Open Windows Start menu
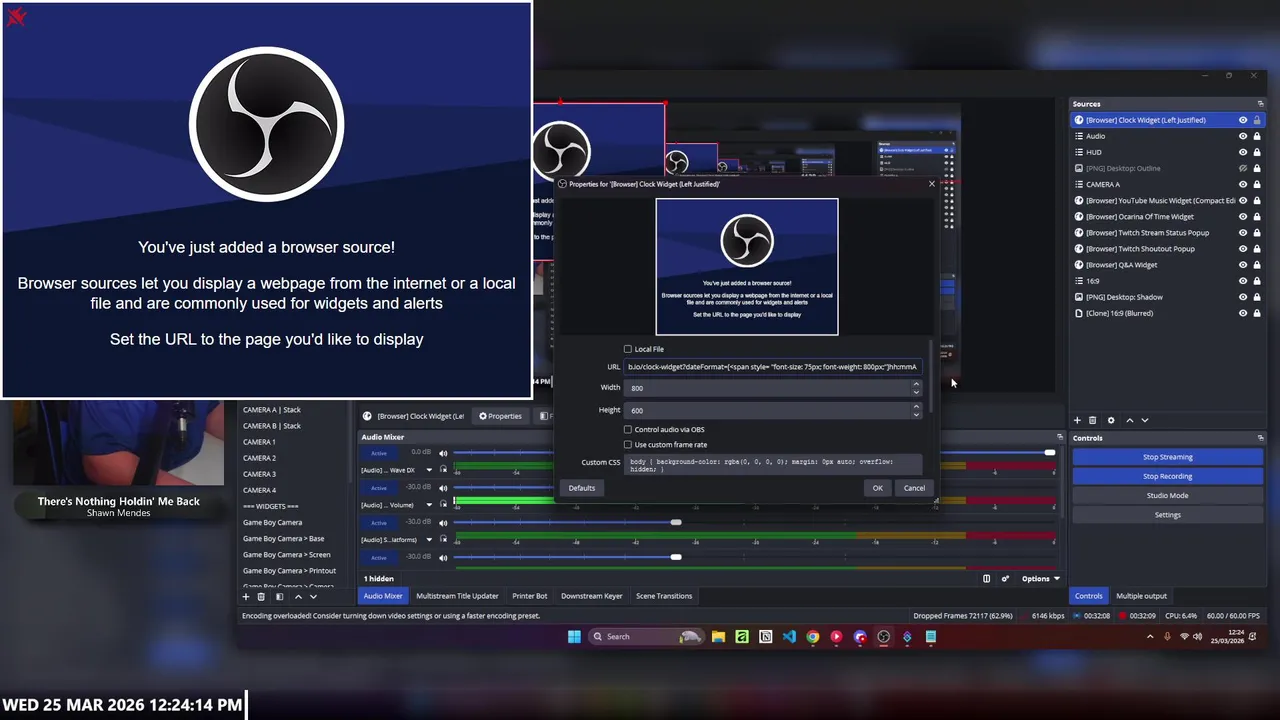 [574, 636]
